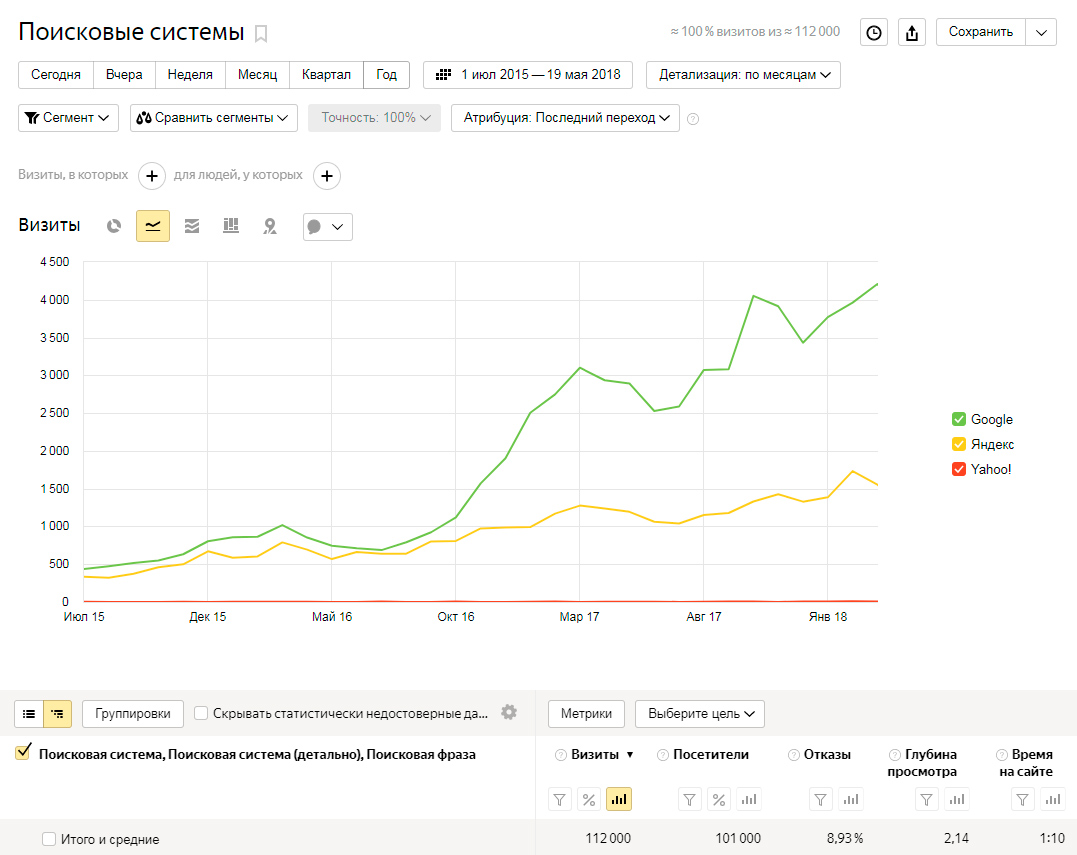Click the filter icon under Посетители
The height and width of the screenshot is (855, 1077).
pos(690,799)
